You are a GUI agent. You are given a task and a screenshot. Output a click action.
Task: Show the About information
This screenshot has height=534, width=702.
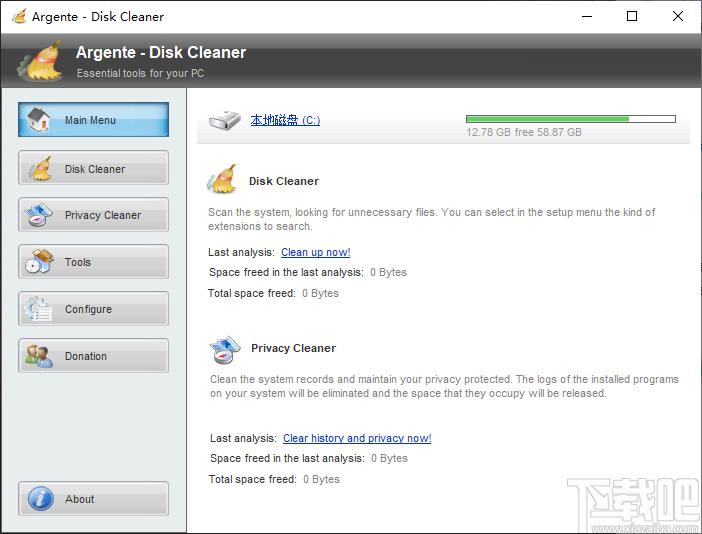pyautogui.click(x=94, y=499)
